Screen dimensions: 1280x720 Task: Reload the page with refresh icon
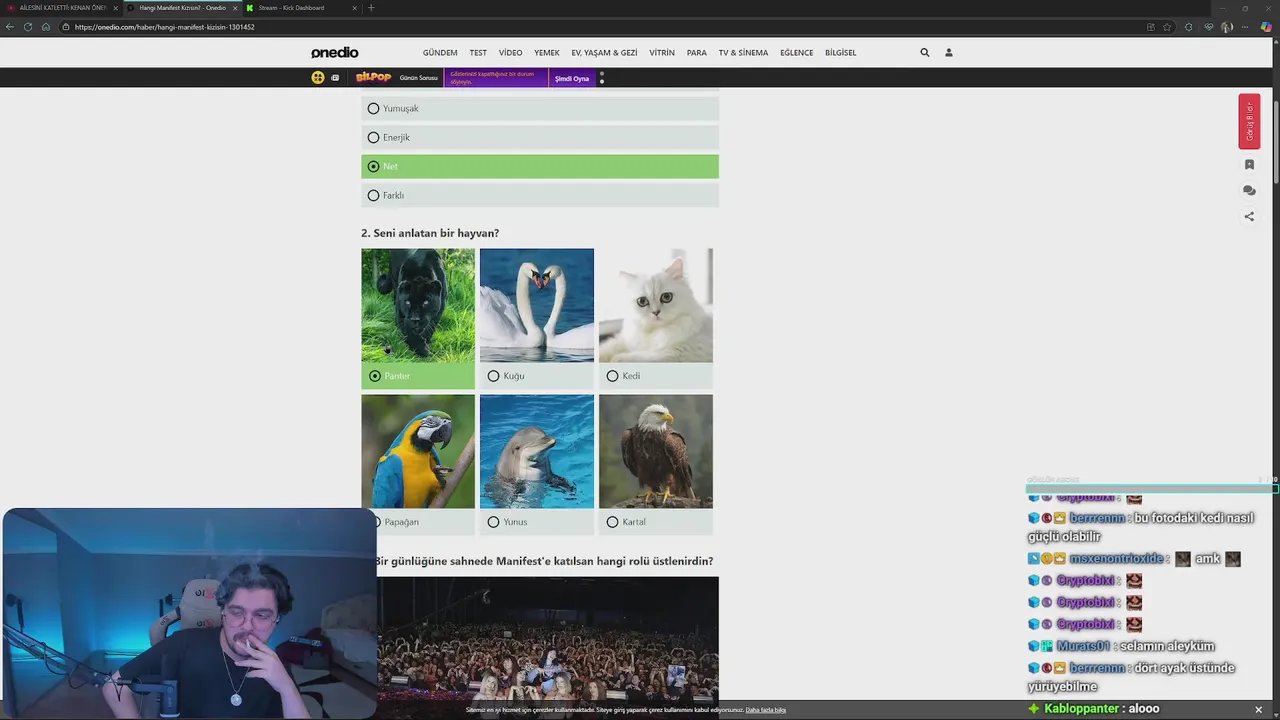[x=28, y=27]
